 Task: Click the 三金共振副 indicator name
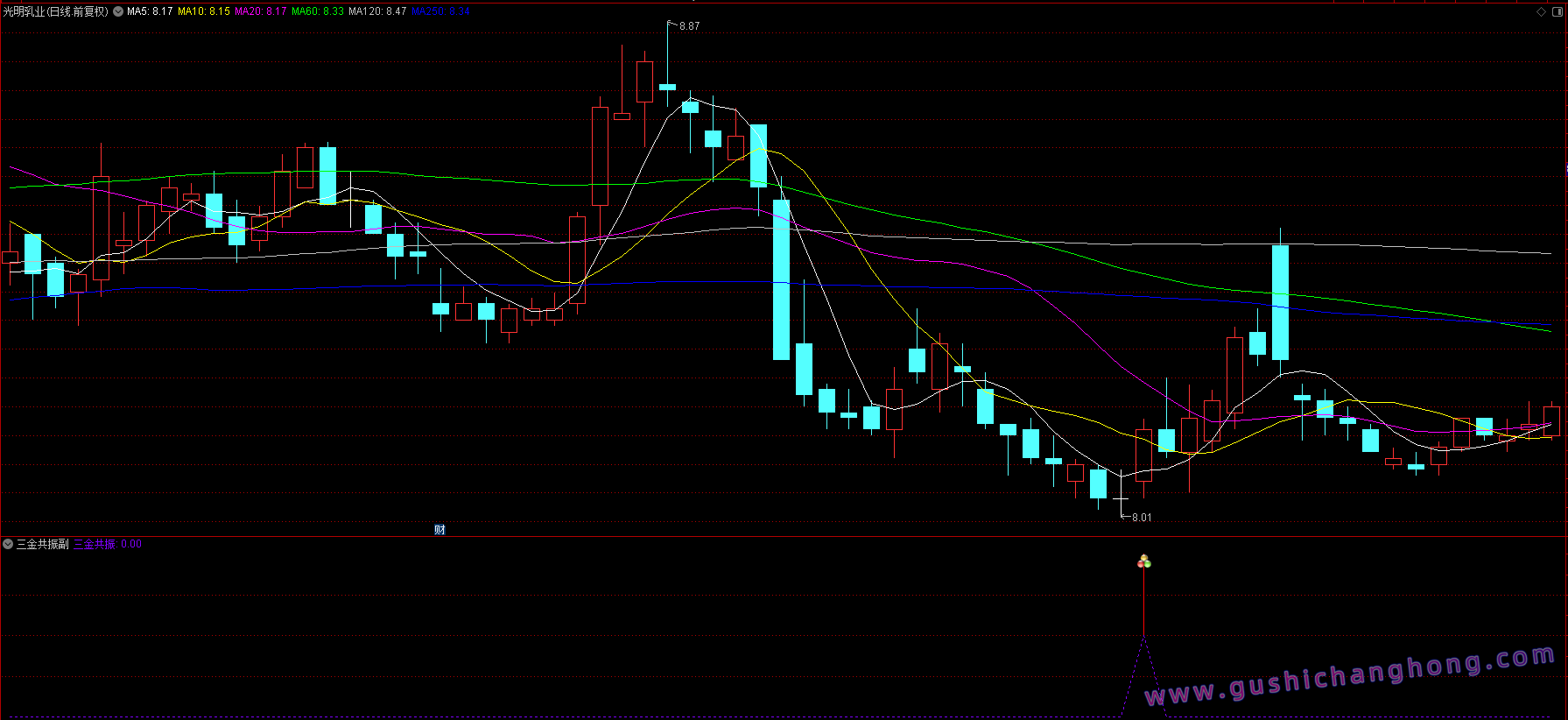(x=42, y=544)
